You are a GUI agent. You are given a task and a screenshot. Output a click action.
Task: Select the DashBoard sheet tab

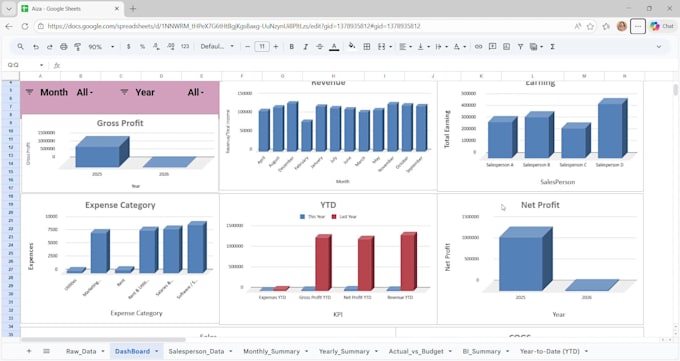pos(132,351)
